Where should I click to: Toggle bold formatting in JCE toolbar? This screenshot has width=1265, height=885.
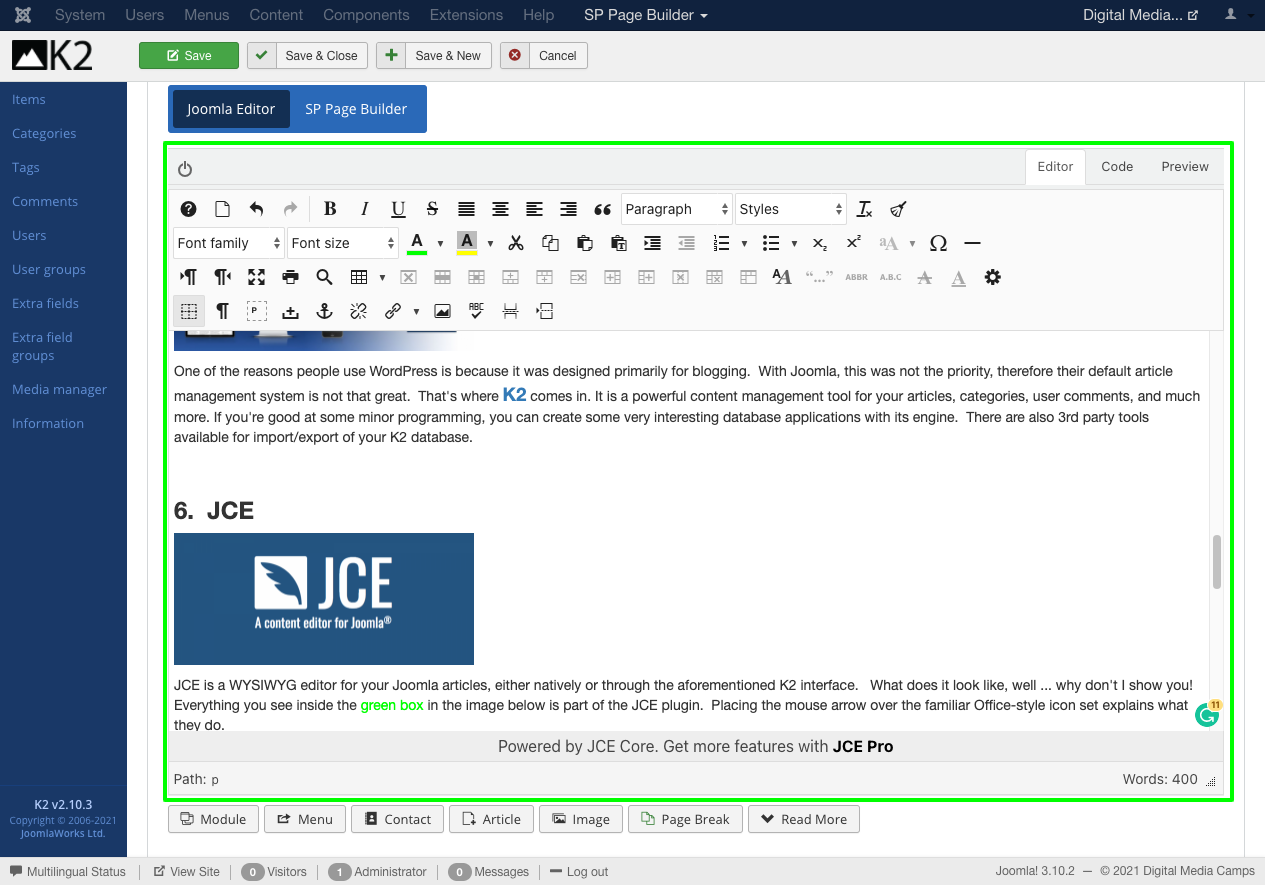coord(330,209)
